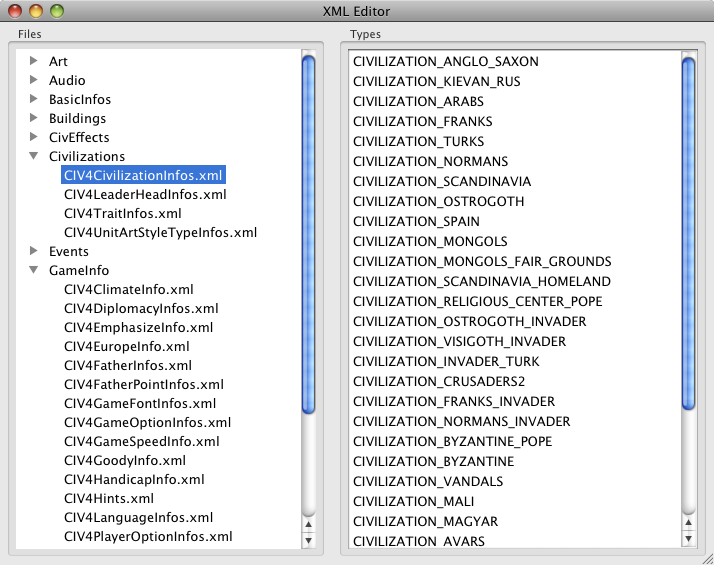Image resolution: width=714 pixels, height=565 pixels.
Task: Open CIV4LeaderHeadInfos.xml
Action: 145,194
